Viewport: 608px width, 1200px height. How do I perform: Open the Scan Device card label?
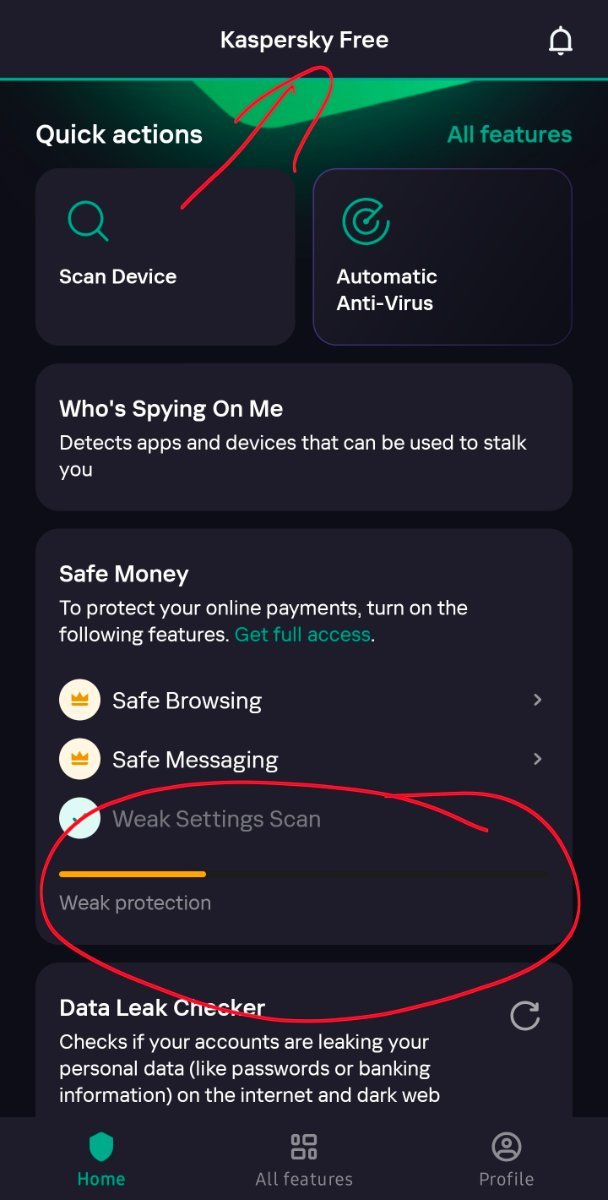pyautogui.click(x=118, y=277)
